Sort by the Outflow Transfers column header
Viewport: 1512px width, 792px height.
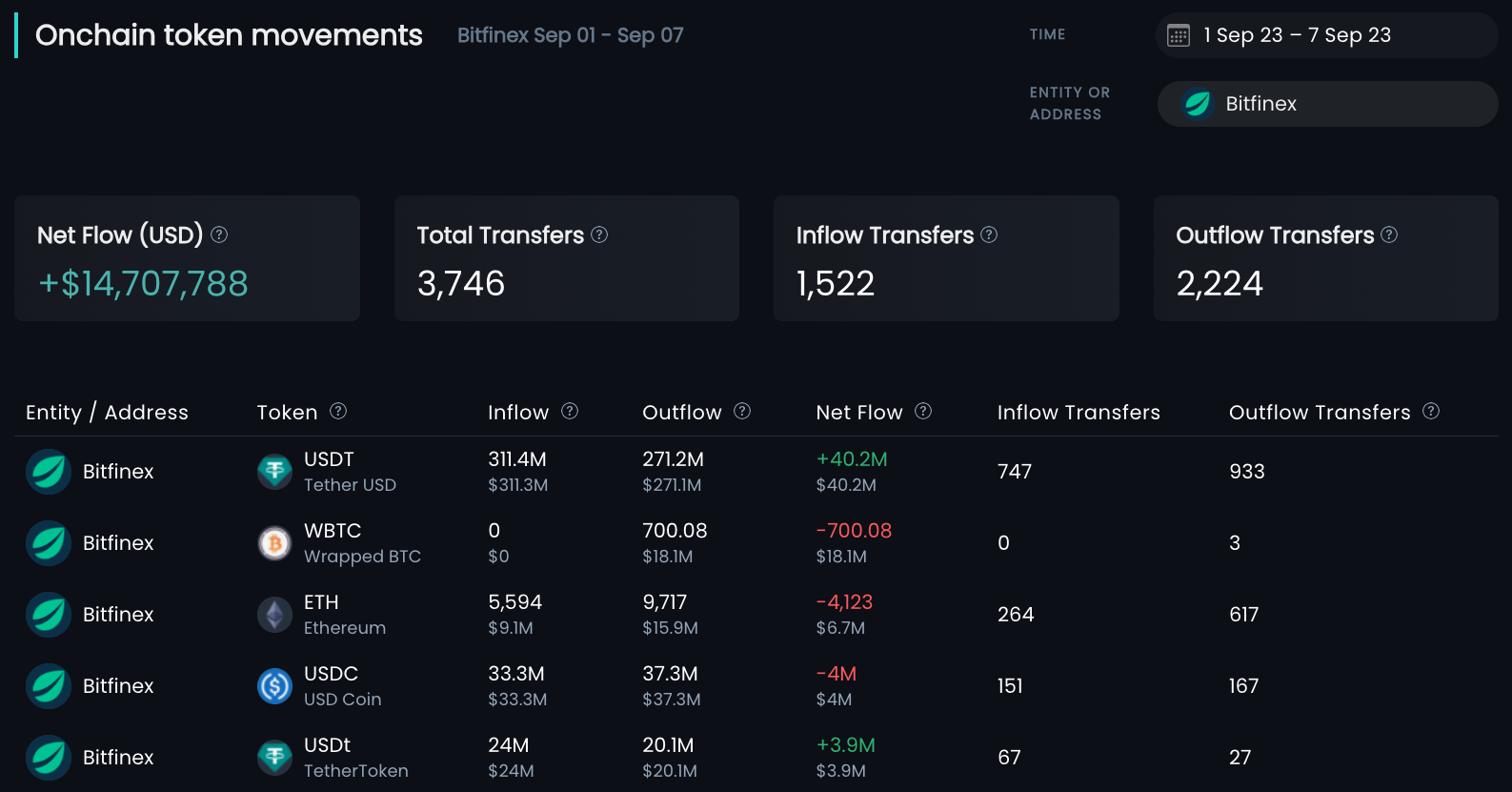click(1320, 413)
